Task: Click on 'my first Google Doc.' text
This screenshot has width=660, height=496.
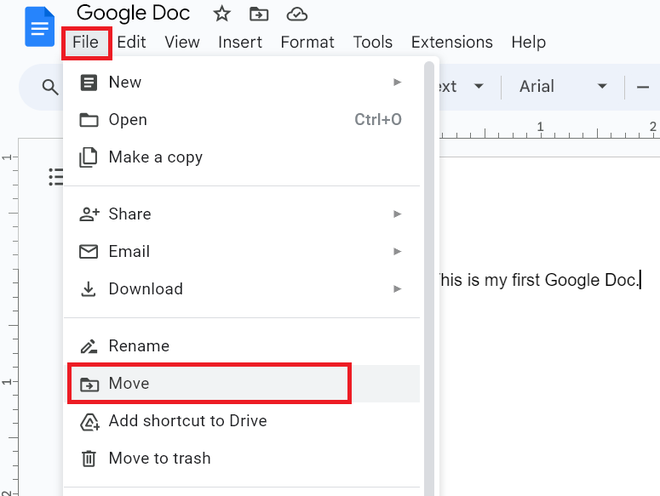Action: 562,280
